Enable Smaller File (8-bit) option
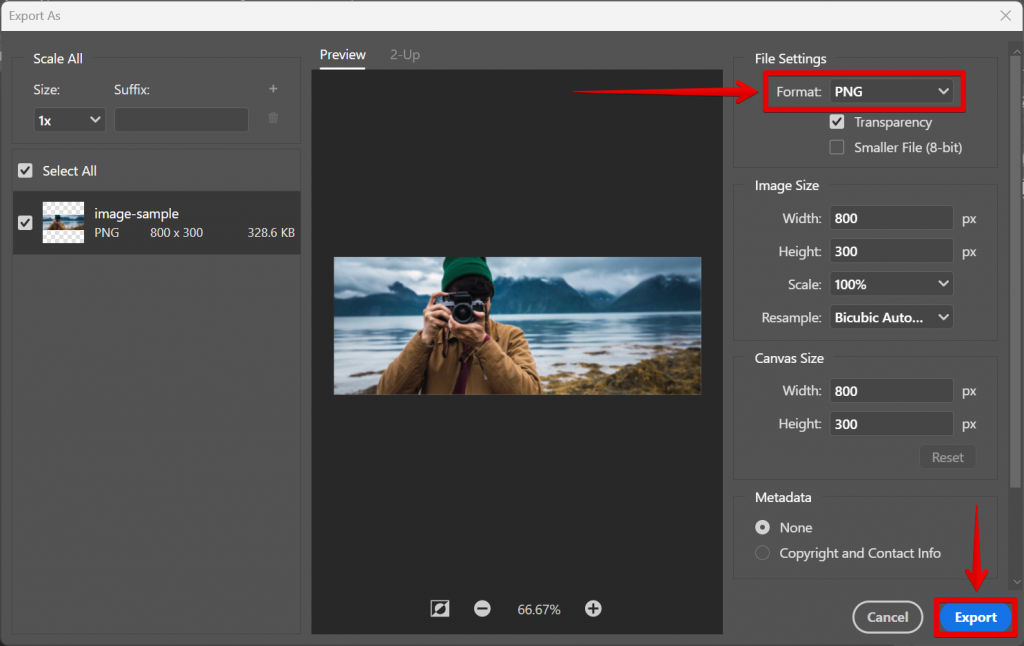The width and height of the screenshot is (1024, 646). [837, 147]
